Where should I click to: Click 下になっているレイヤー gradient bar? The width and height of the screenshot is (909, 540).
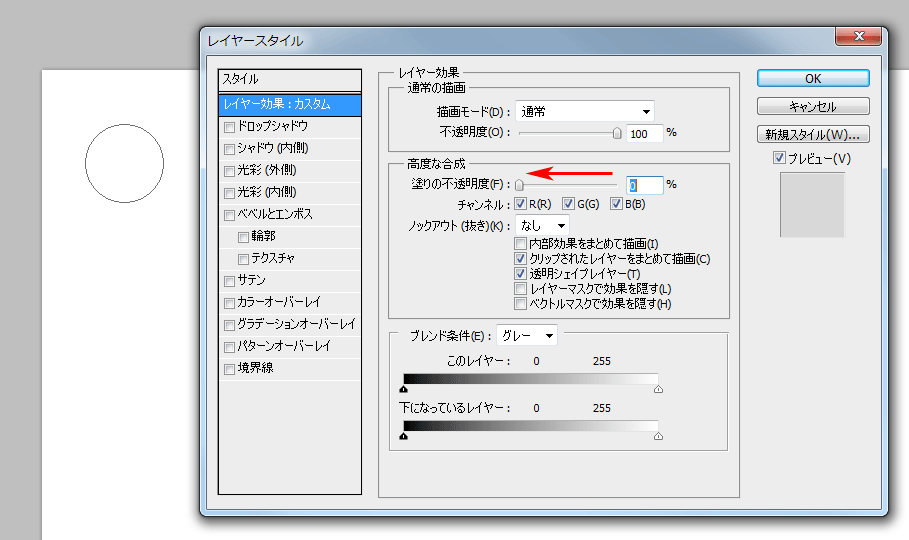pos(530,426)
